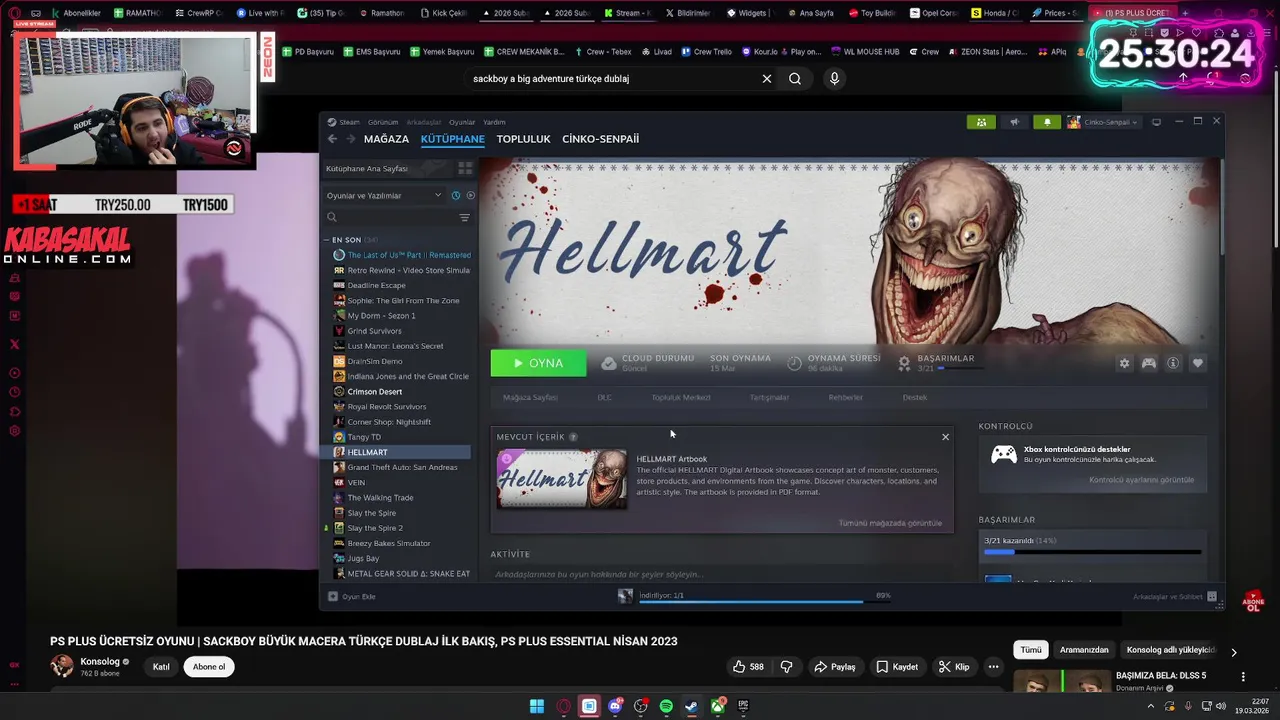Switch library to grid view icon

click(465, 168)
